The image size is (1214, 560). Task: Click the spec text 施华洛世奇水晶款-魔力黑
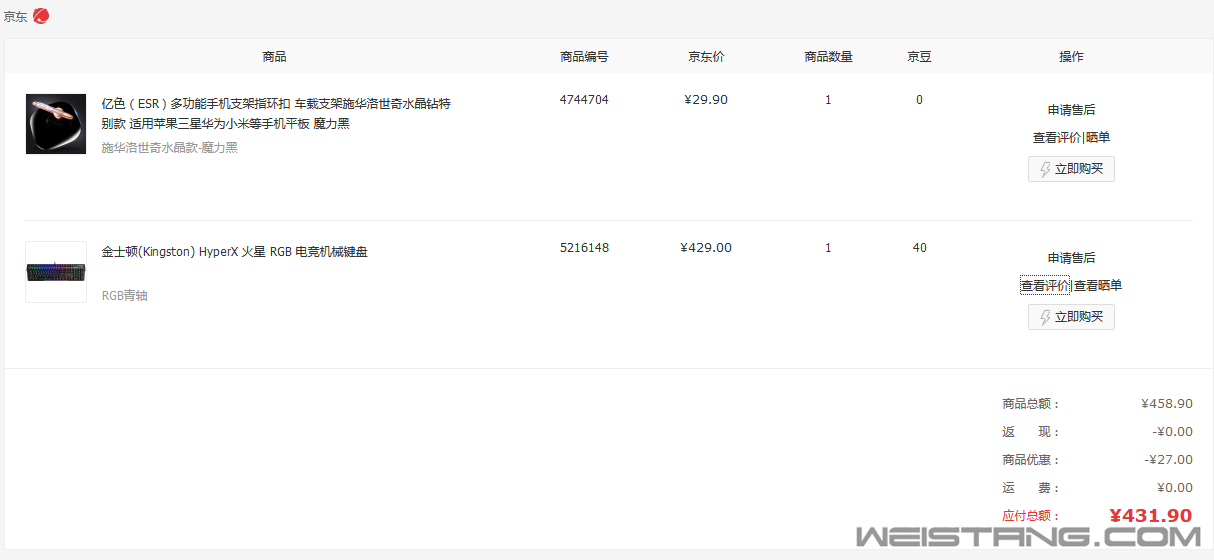coord(170,148)
